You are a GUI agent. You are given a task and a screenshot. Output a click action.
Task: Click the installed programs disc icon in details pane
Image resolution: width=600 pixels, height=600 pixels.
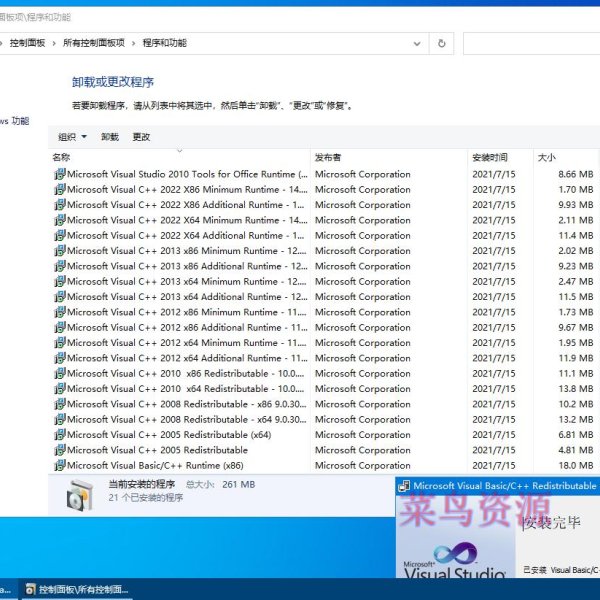80,495
